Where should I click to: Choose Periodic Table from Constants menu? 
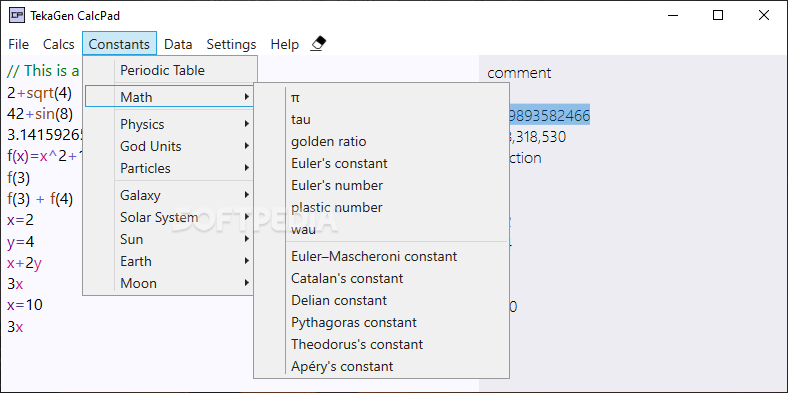170,70
